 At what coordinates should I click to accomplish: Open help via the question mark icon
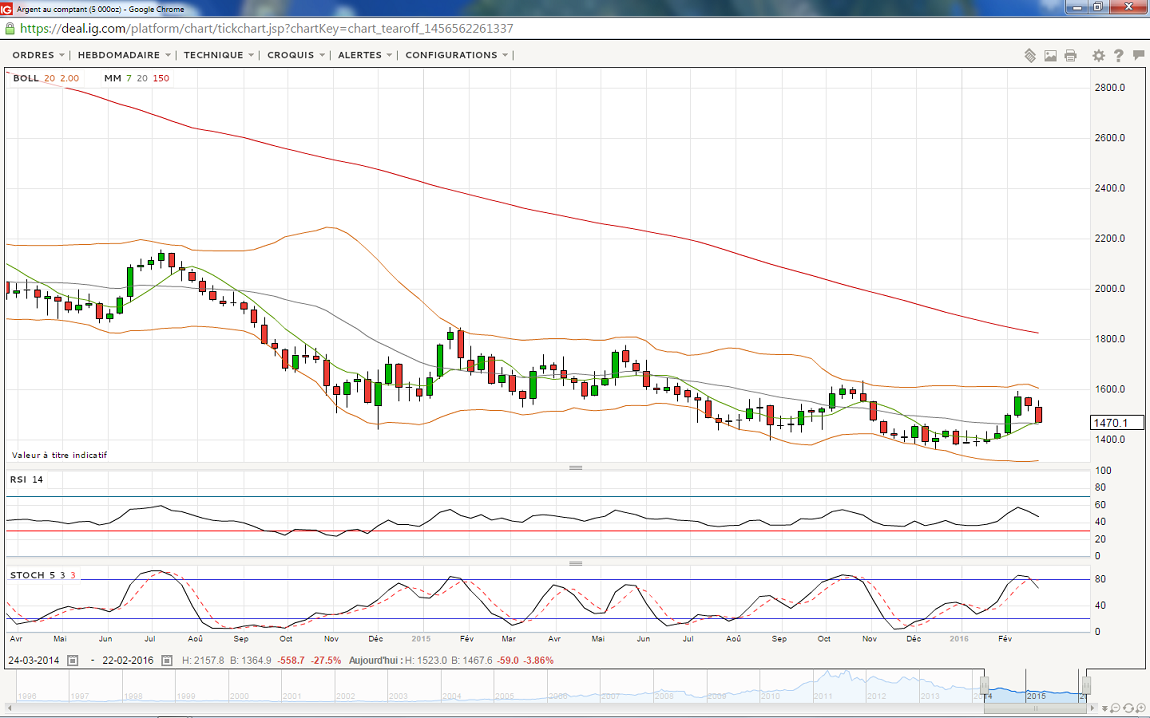click(x=1119, y=56)
